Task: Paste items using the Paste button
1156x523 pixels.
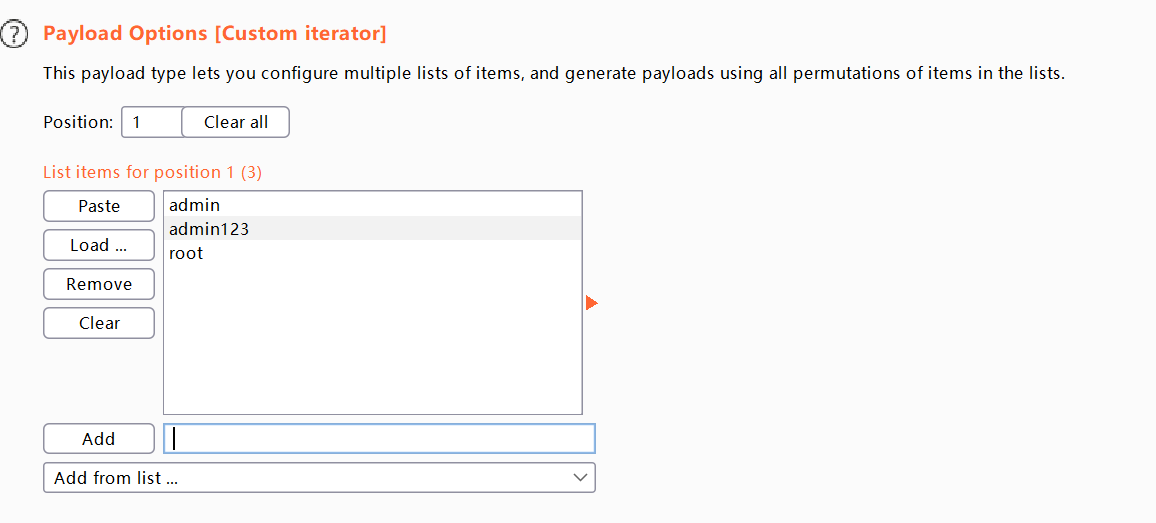Action: click(99, 206)
